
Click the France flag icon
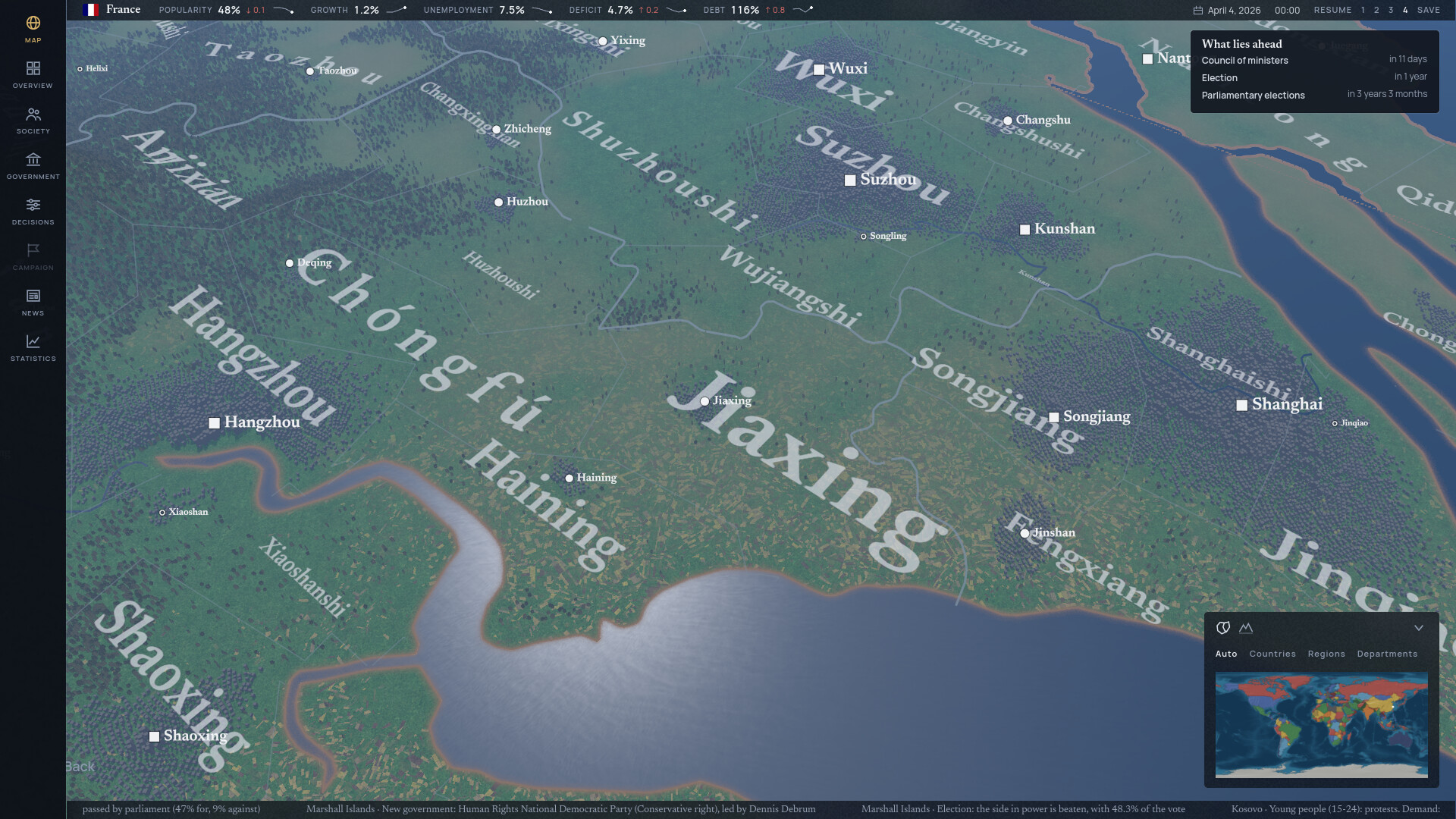pyautogui.click(x=90, y=10)
